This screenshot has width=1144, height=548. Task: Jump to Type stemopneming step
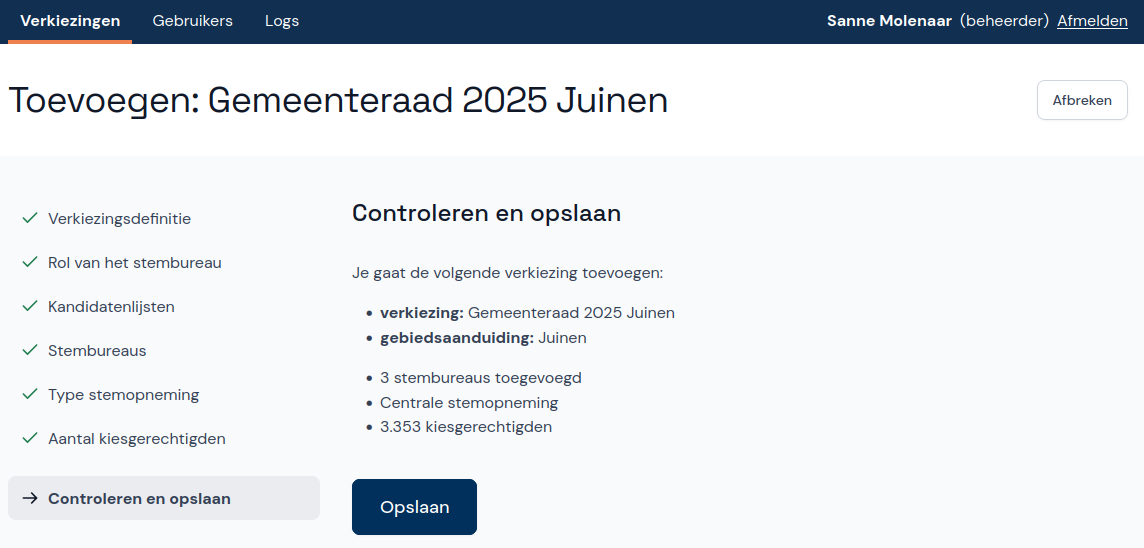point(123,394)
